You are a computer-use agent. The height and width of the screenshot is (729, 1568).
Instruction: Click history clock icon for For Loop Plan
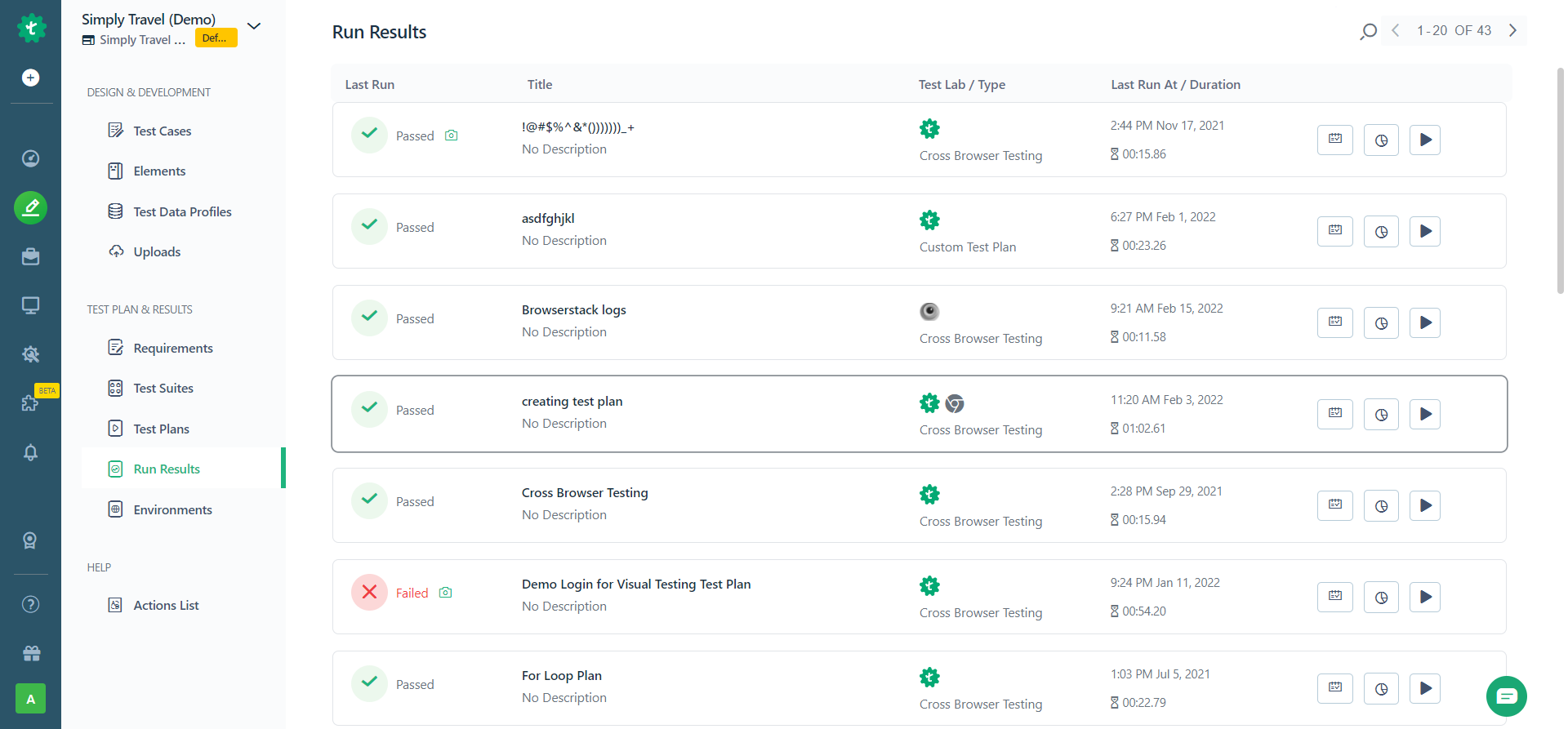[x=1381, y=688]
